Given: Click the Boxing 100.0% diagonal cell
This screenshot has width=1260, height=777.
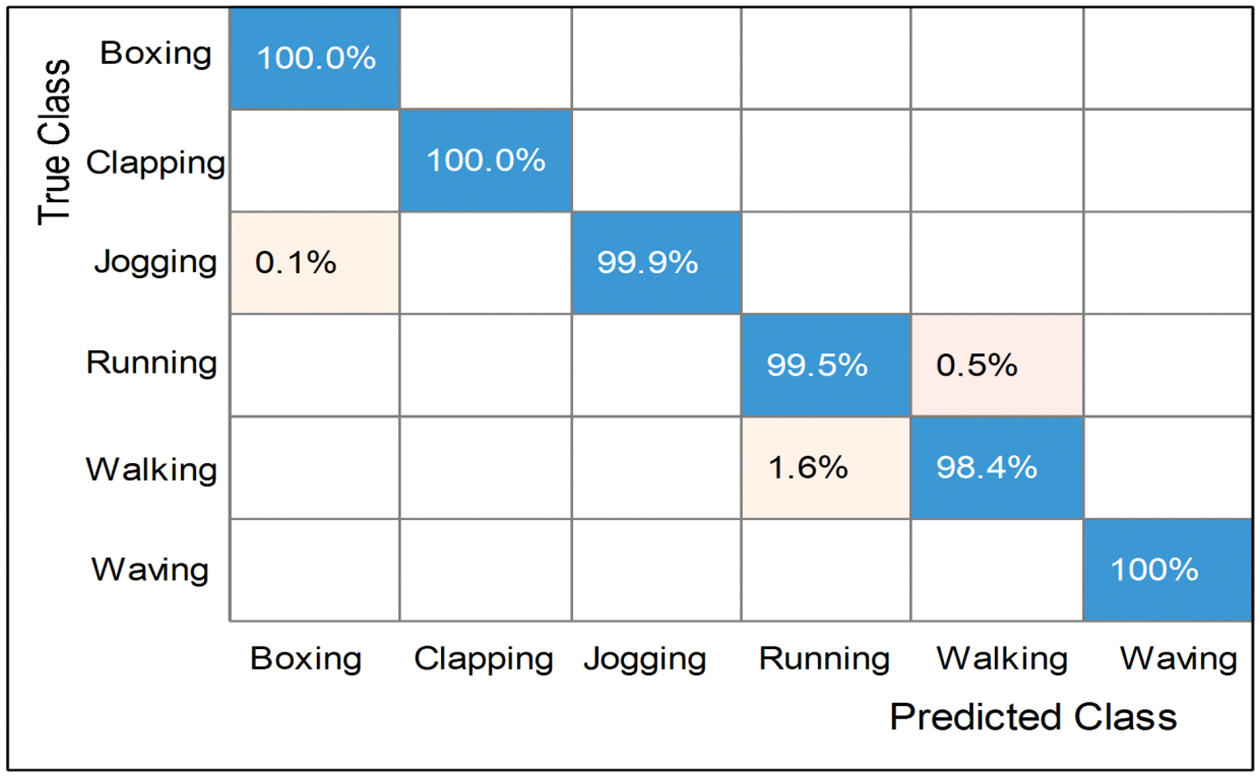Looking at the screenshot, I should (315, 58).
